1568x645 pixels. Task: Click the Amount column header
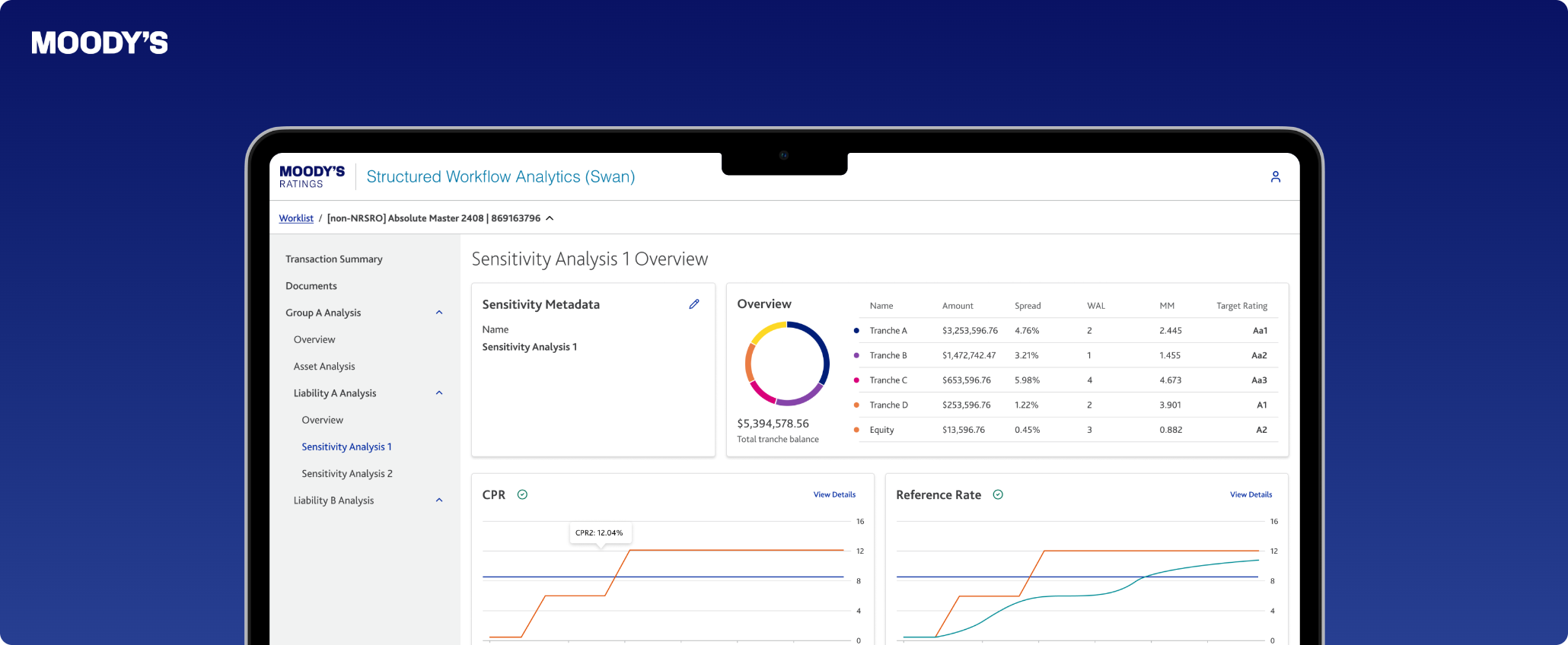tap(958, 306)
